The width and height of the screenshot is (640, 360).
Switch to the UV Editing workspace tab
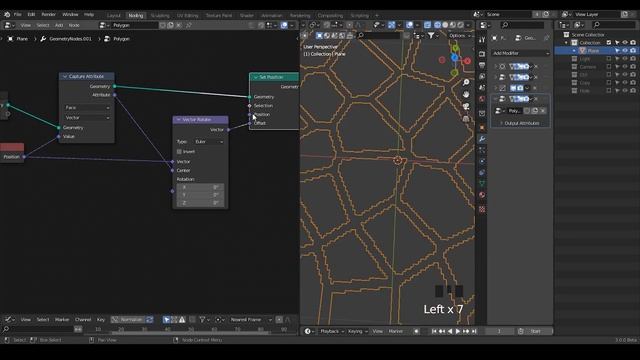coord(187,16)
